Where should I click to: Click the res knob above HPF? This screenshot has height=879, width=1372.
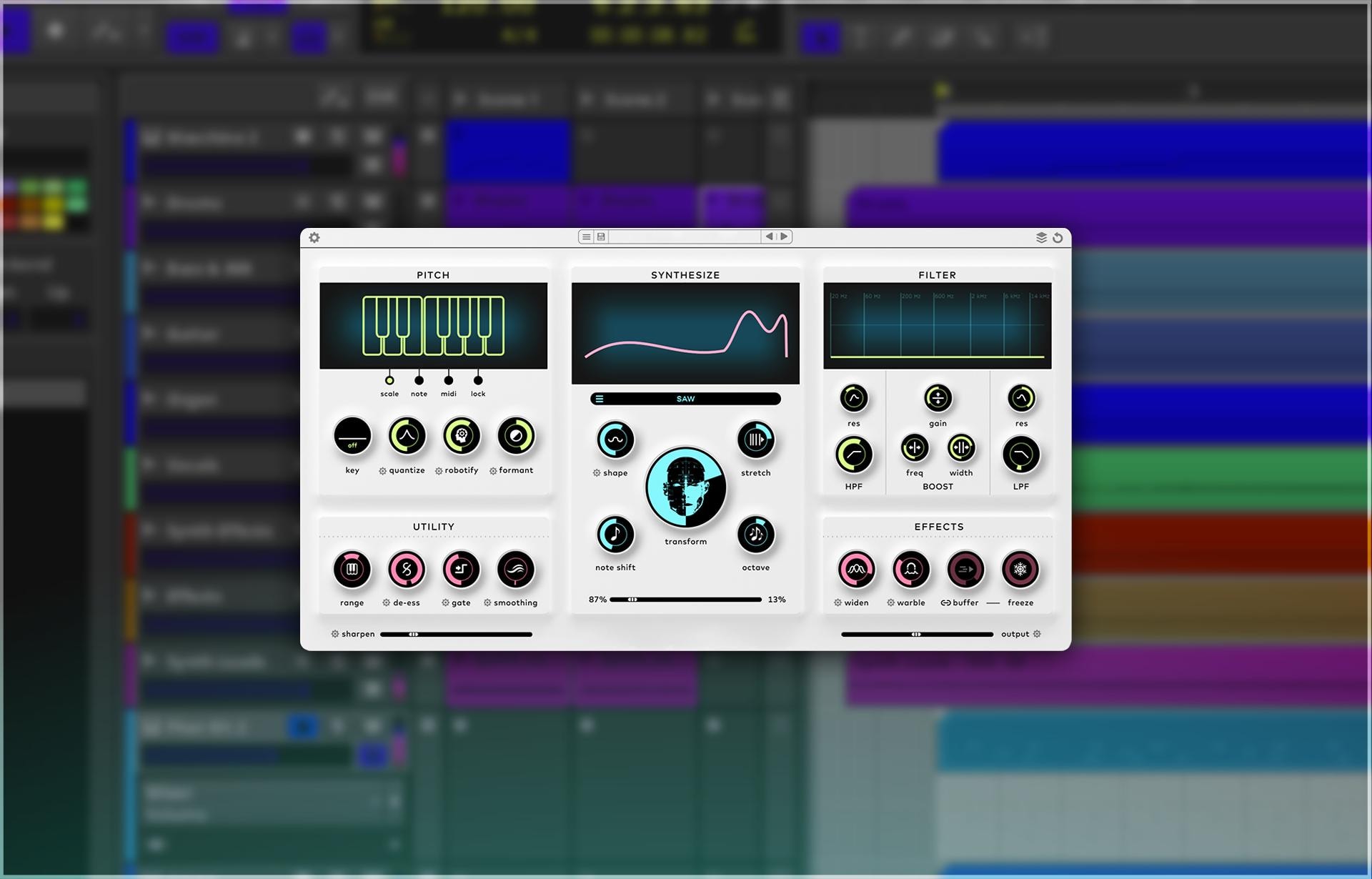(x=854, y=398)
